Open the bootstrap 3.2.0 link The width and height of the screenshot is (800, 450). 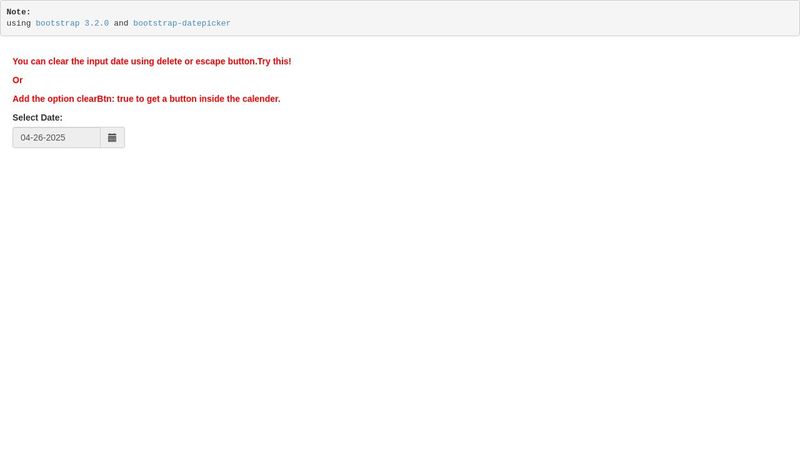point(72,23)
